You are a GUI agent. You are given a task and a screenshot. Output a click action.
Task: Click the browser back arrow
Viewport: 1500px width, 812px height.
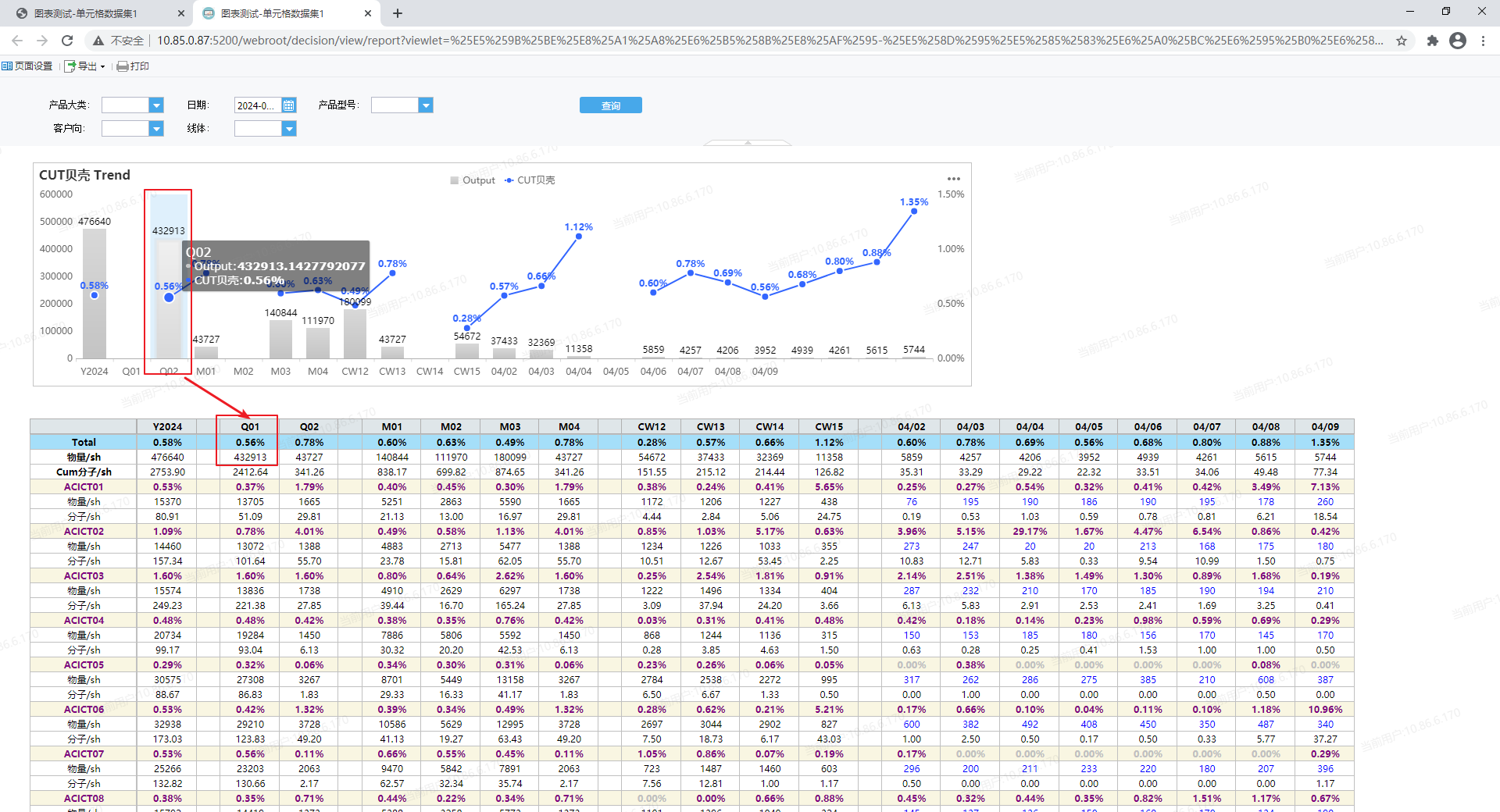[x=17, y=41]
